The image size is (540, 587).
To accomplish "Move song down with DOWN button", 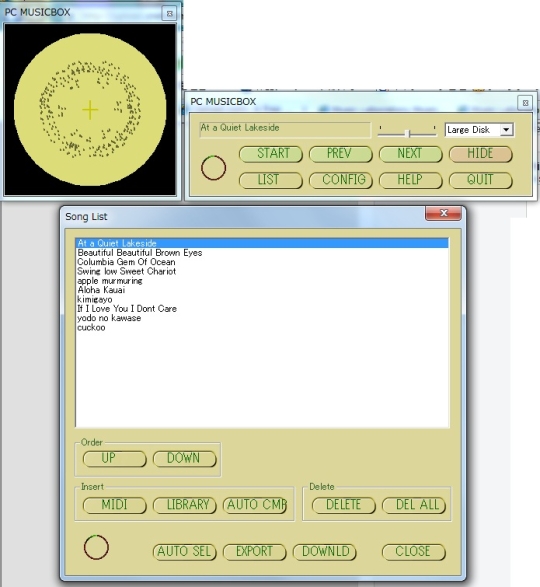I will coord(185,459).
